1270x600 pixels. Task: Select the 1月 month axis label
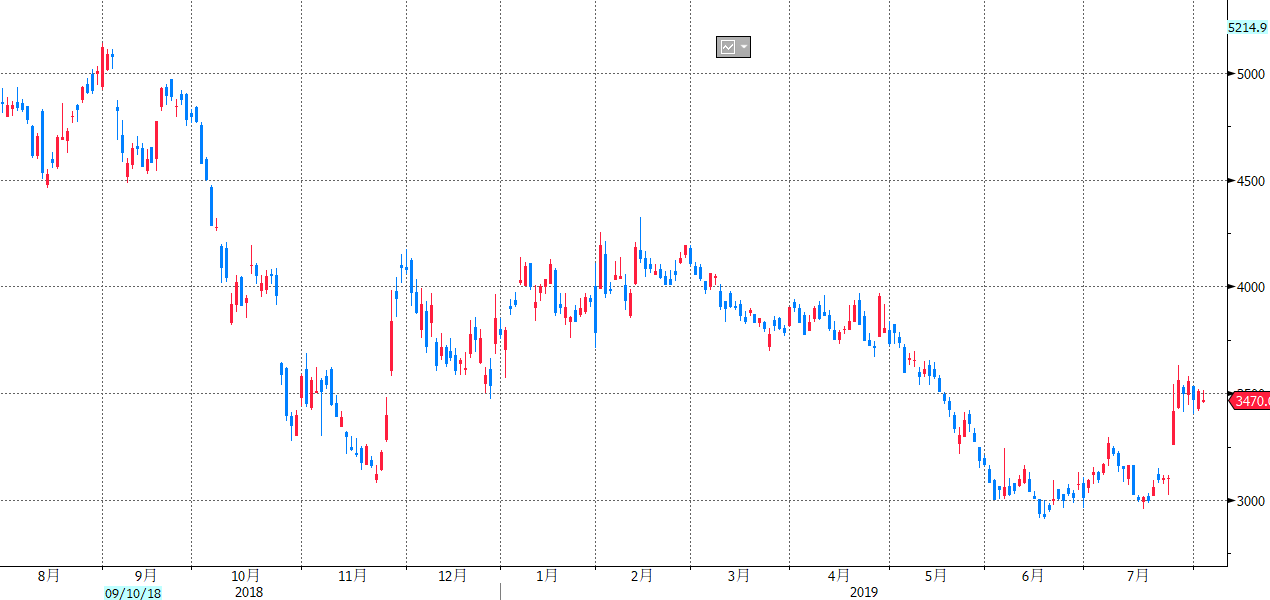tap(547, 576)
